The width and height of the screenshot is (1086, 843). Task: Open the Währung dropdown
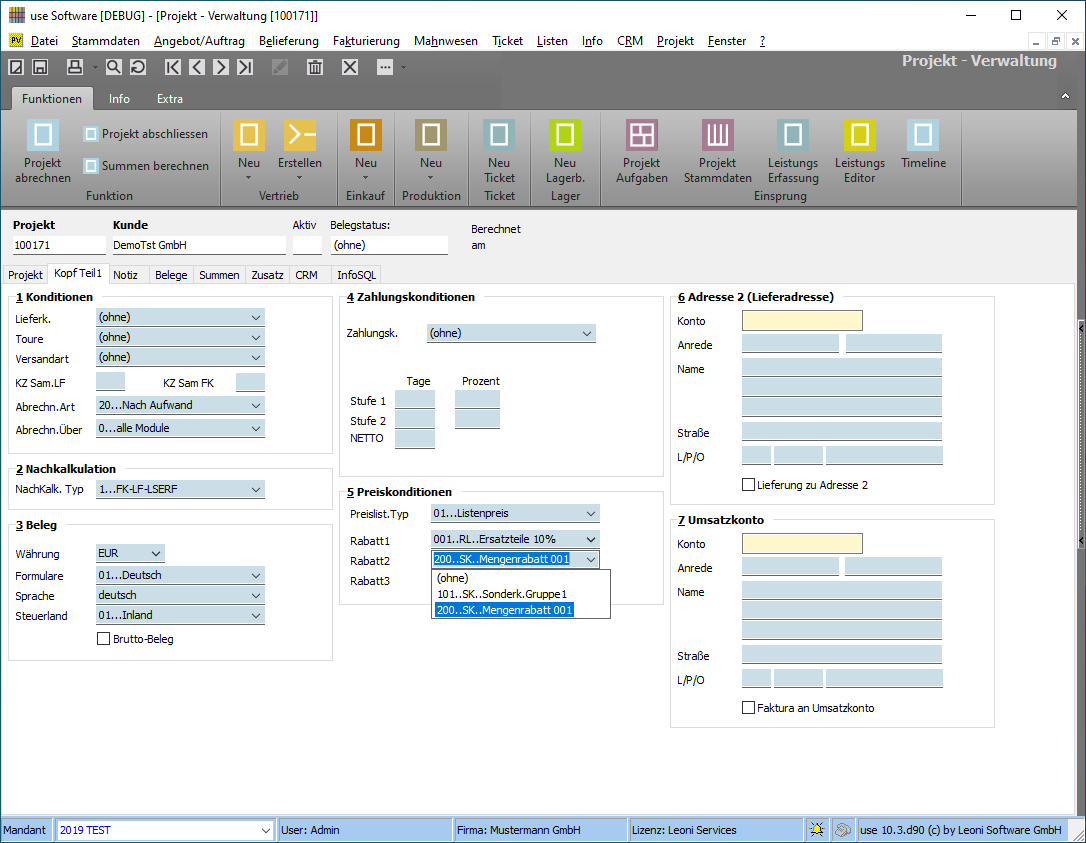155,554
